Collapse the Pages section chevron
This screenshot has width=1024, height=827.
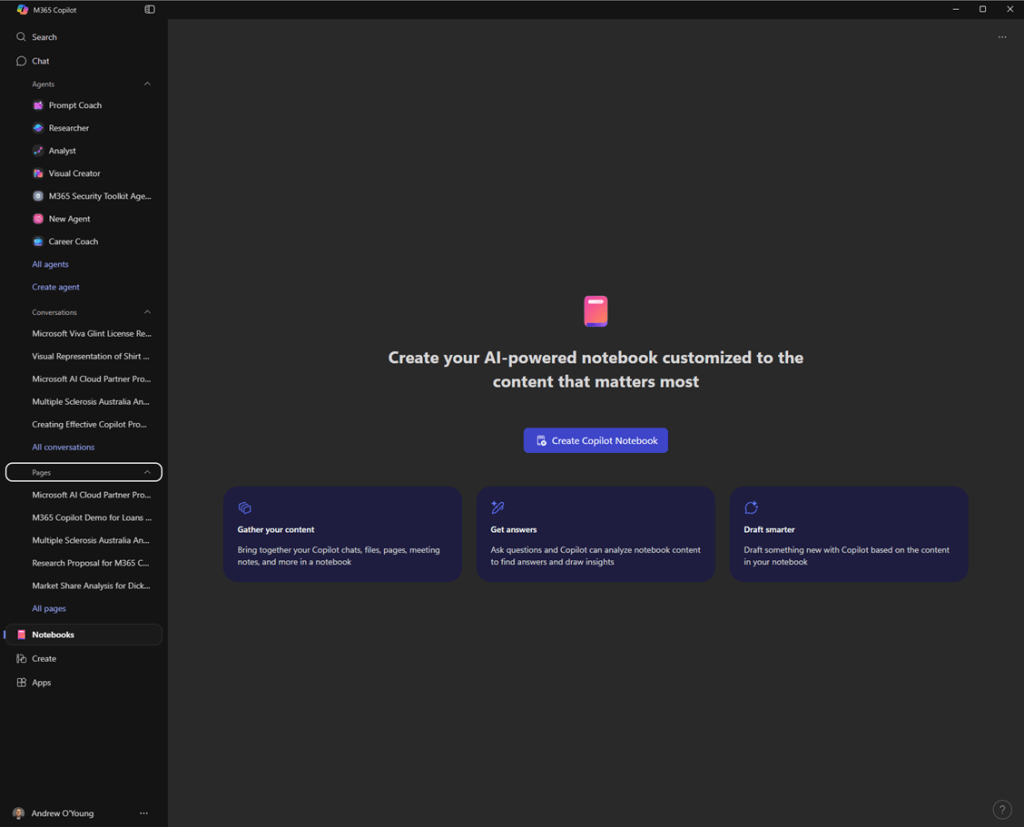point(148,472)
